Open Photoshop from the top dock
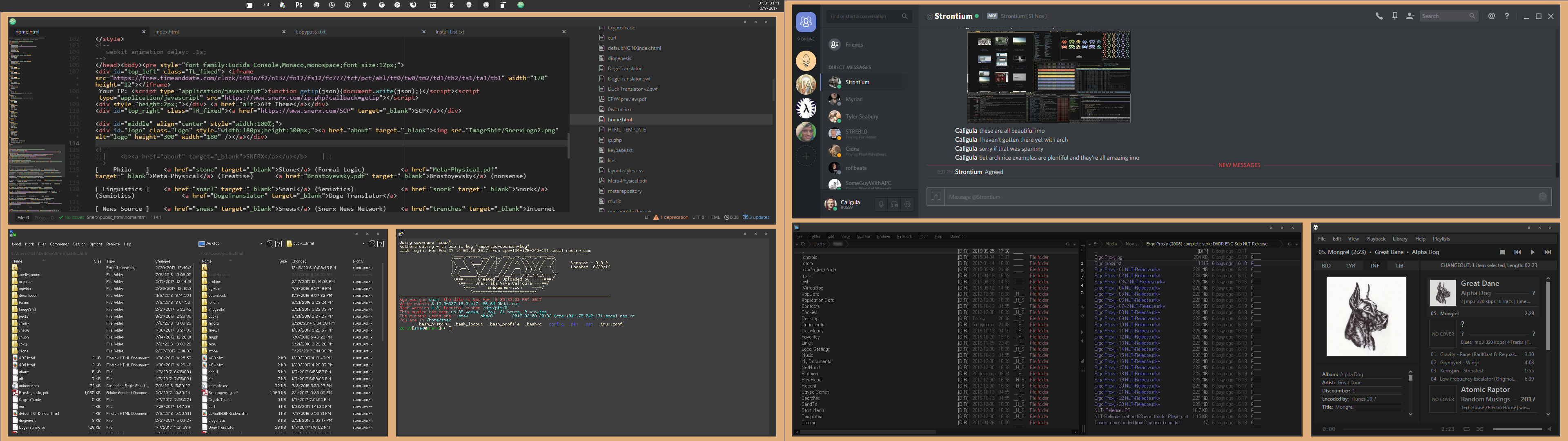Image resolution: width=1568 pixels, height=441 pixels. (299, 5)
